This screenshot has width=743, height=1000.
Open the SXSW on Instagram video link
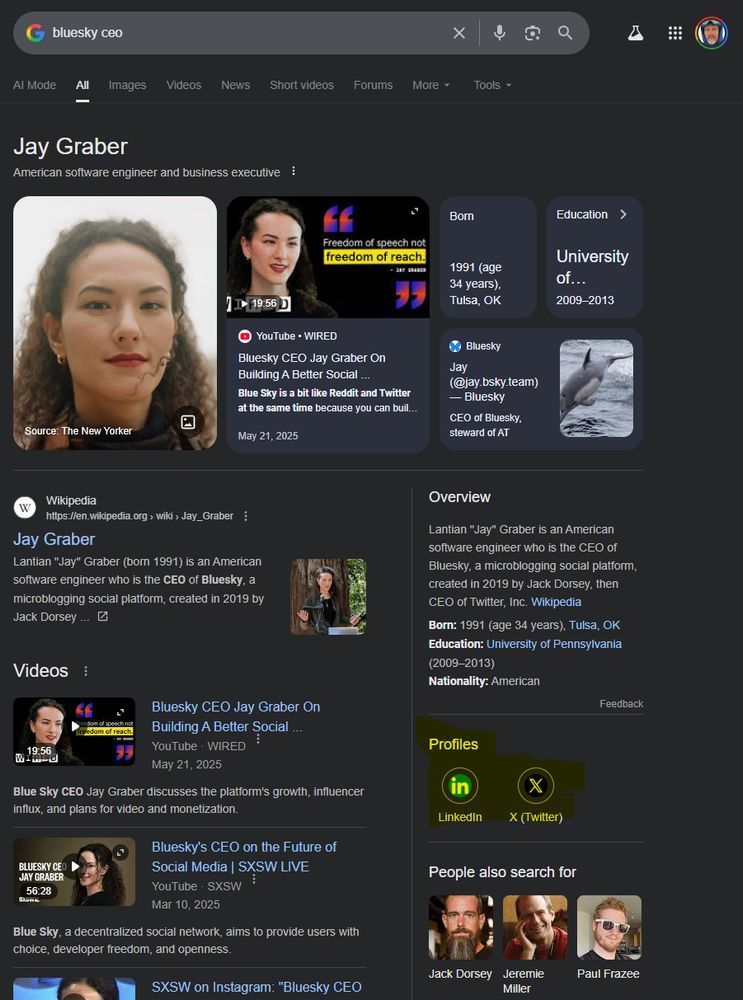click(256, 987)
